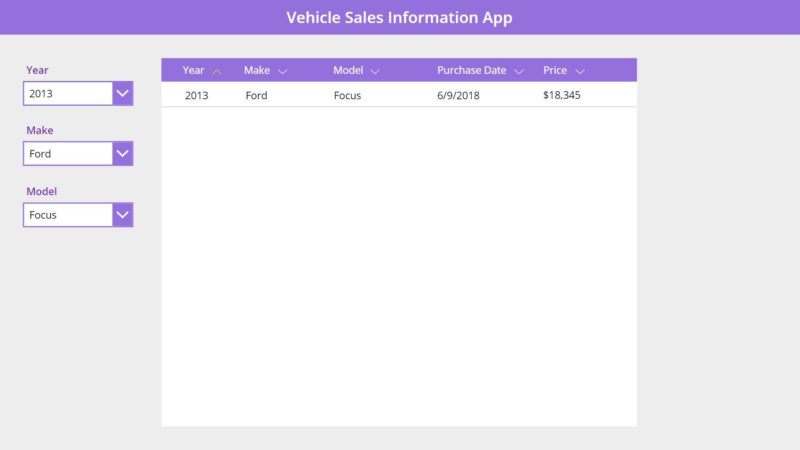Click the Year filter field showing 2013
The width and height of the screenshot is (800, 450).
pos(67,93)
